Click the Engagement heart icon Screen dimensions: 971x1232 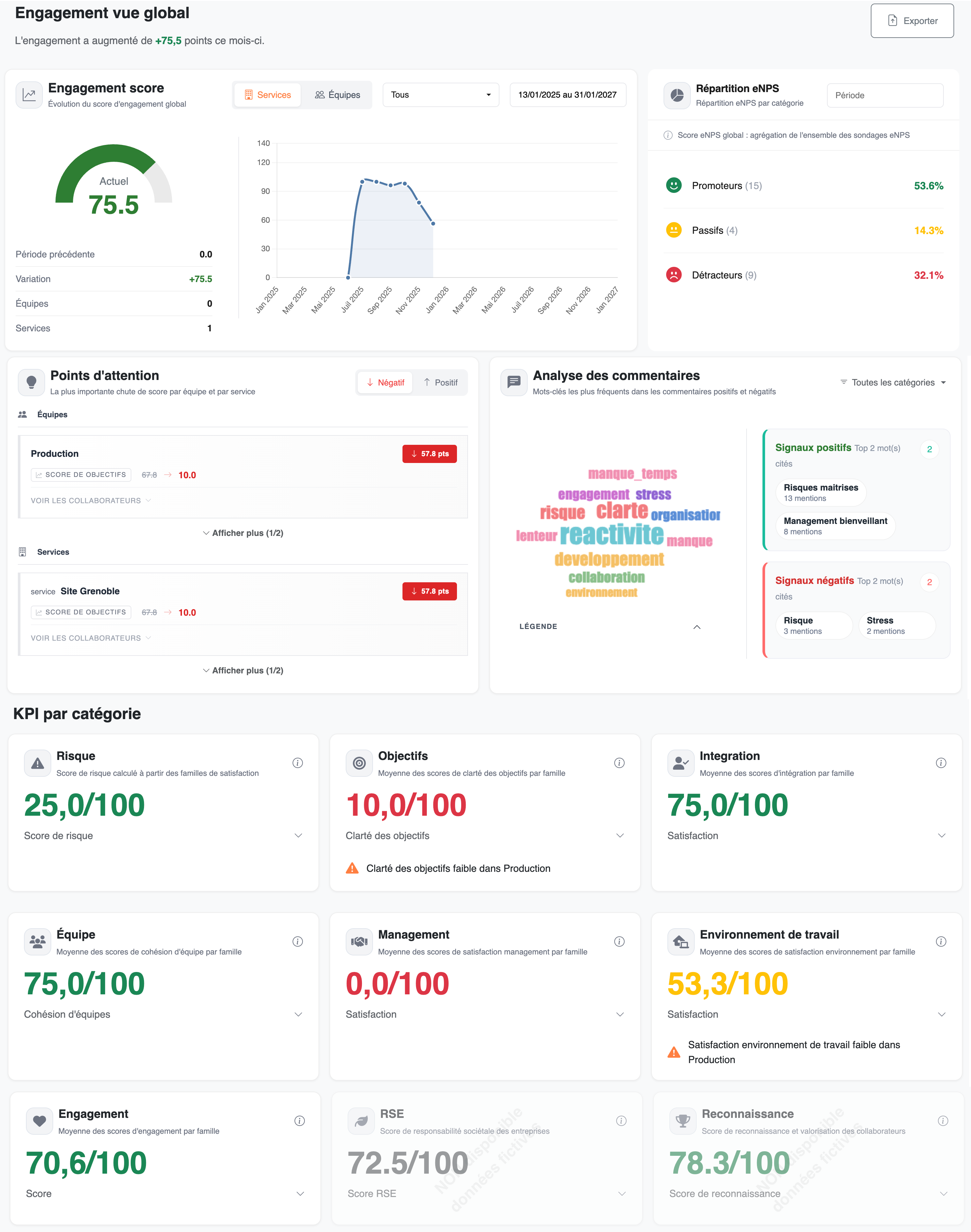coord(39,1120)
